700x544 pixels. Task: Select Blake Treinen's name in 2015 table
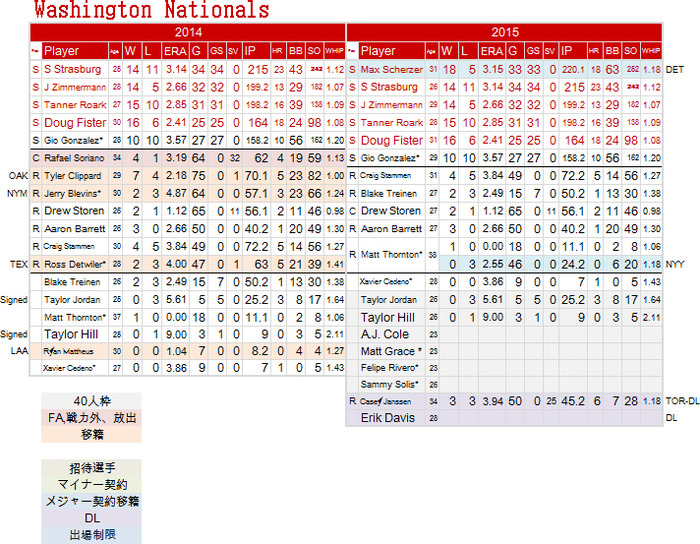[388, 194]
